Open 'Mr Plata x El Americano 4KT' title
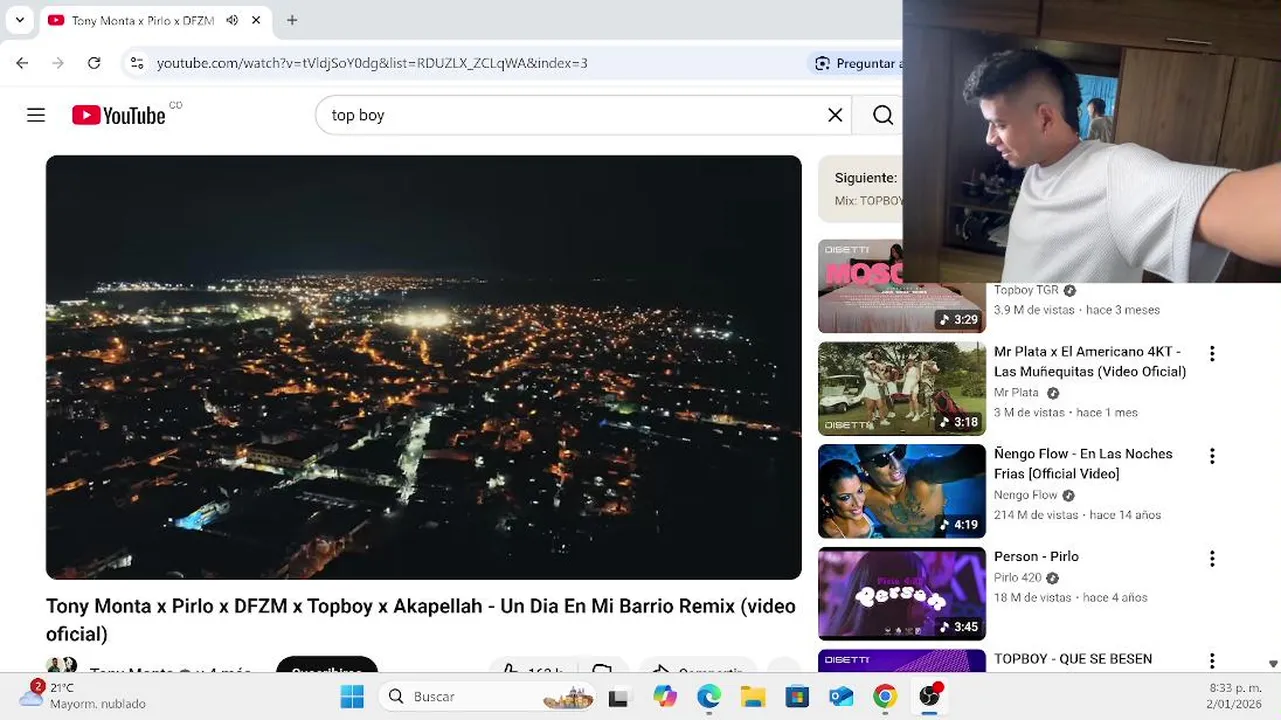This screenshot has height=720, width=1281. pos(1090,361)
